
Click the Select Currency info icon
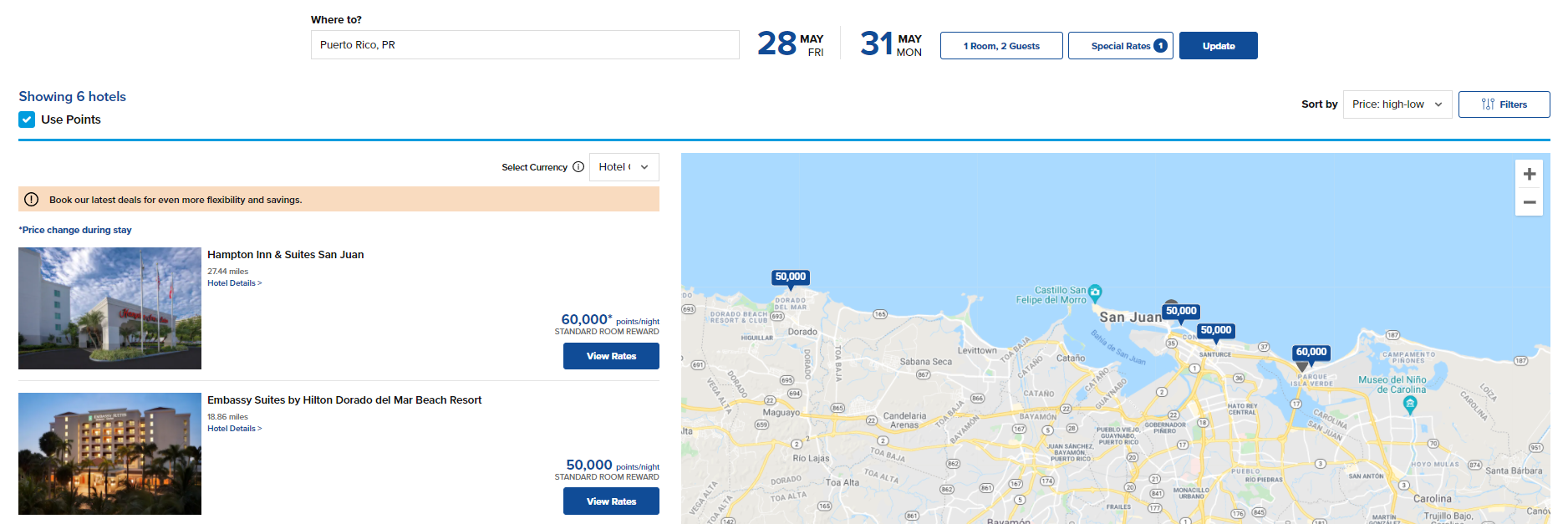click(578, 167)
